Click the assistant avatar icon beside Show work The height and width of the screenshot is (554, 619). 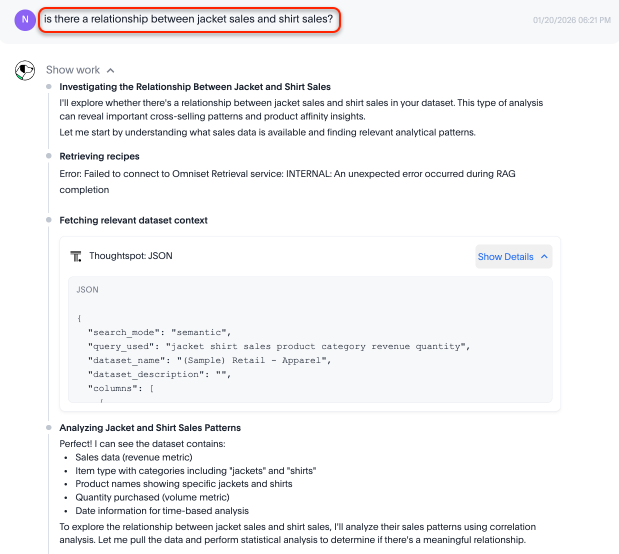pos(25,71)
